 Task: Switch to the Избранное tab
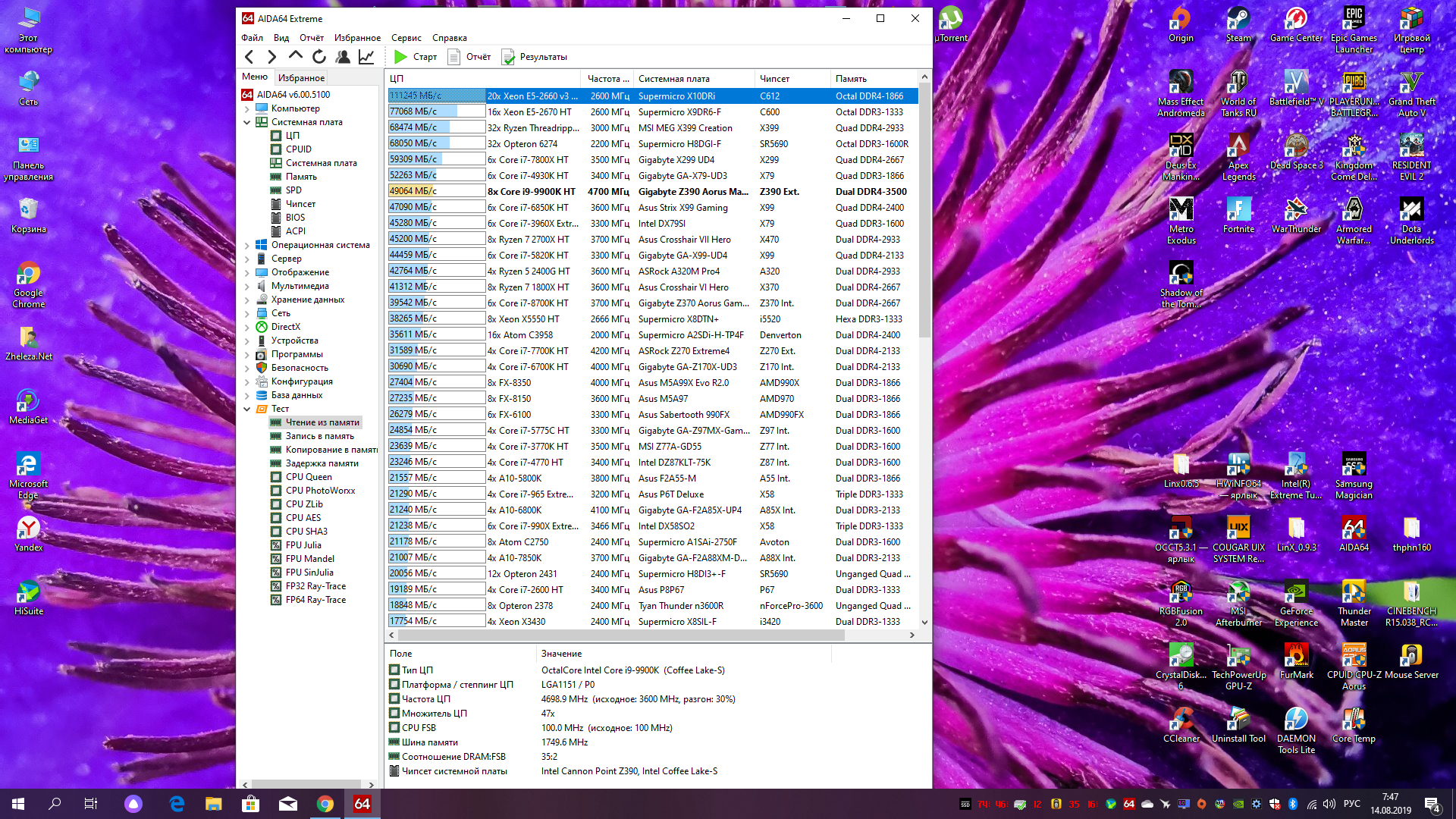[301, 77]
